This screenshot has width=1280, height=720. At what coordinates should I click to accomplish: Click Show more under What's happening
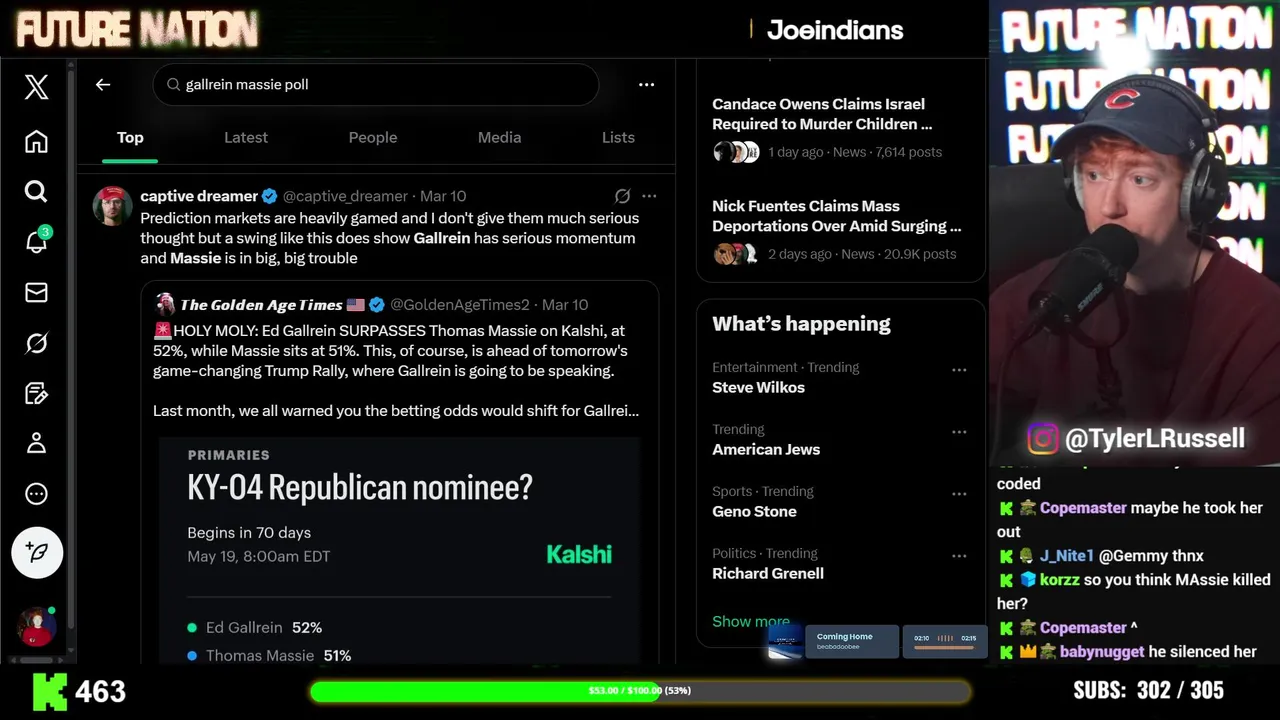751,622
